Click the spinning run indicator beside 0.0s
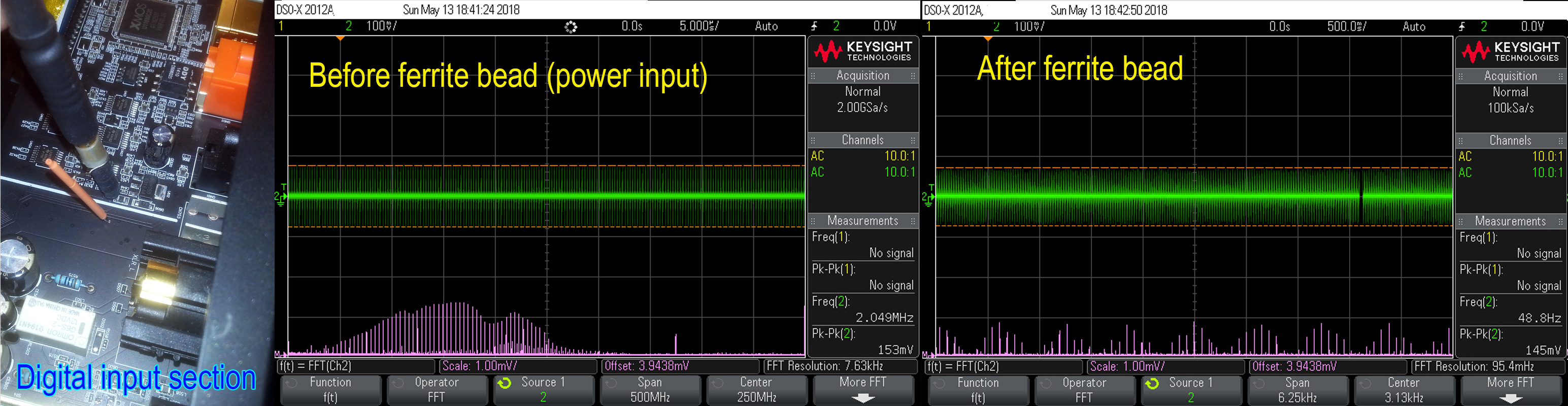The width and height of the screenshot is (1568, 406). coord(571,27)
